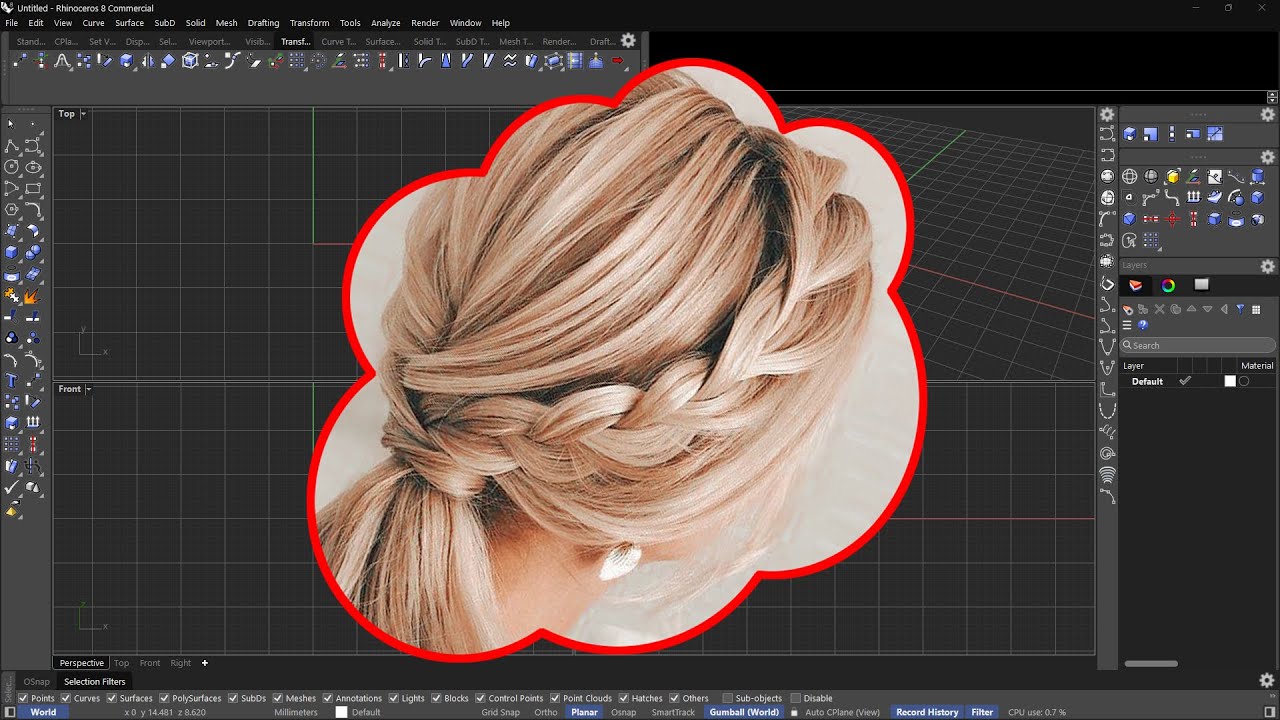This screenshot has height=720, width=1280.
Task: Toggle Ortho mode in status bar
Action: click(x=545, y=712)
